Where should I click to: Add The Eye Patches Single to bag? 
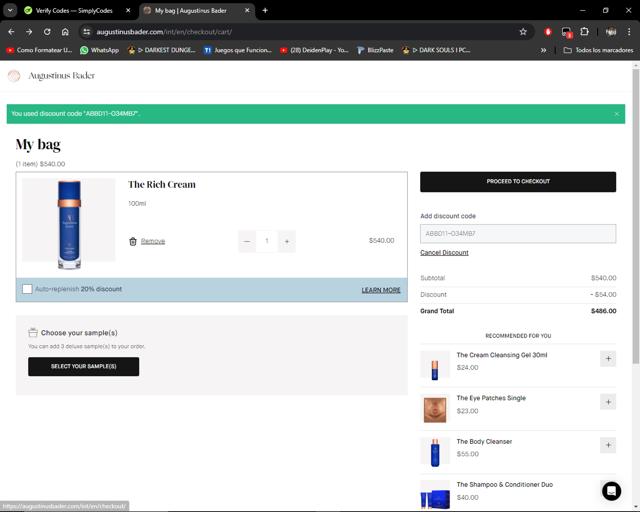(608, 402)
